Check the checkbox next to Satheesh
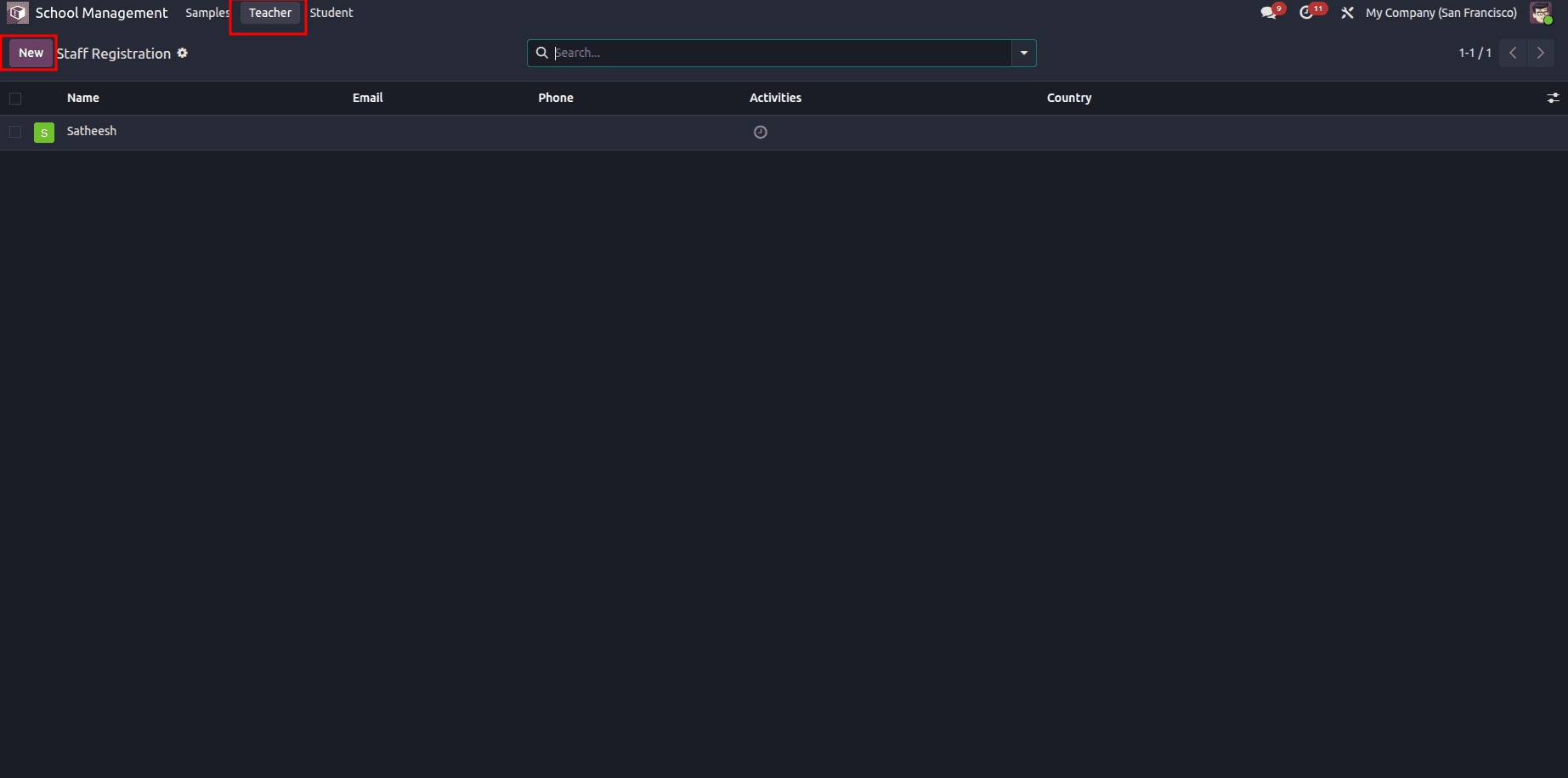The width and height of the screenshot is (1568, 778). (15, 132)
